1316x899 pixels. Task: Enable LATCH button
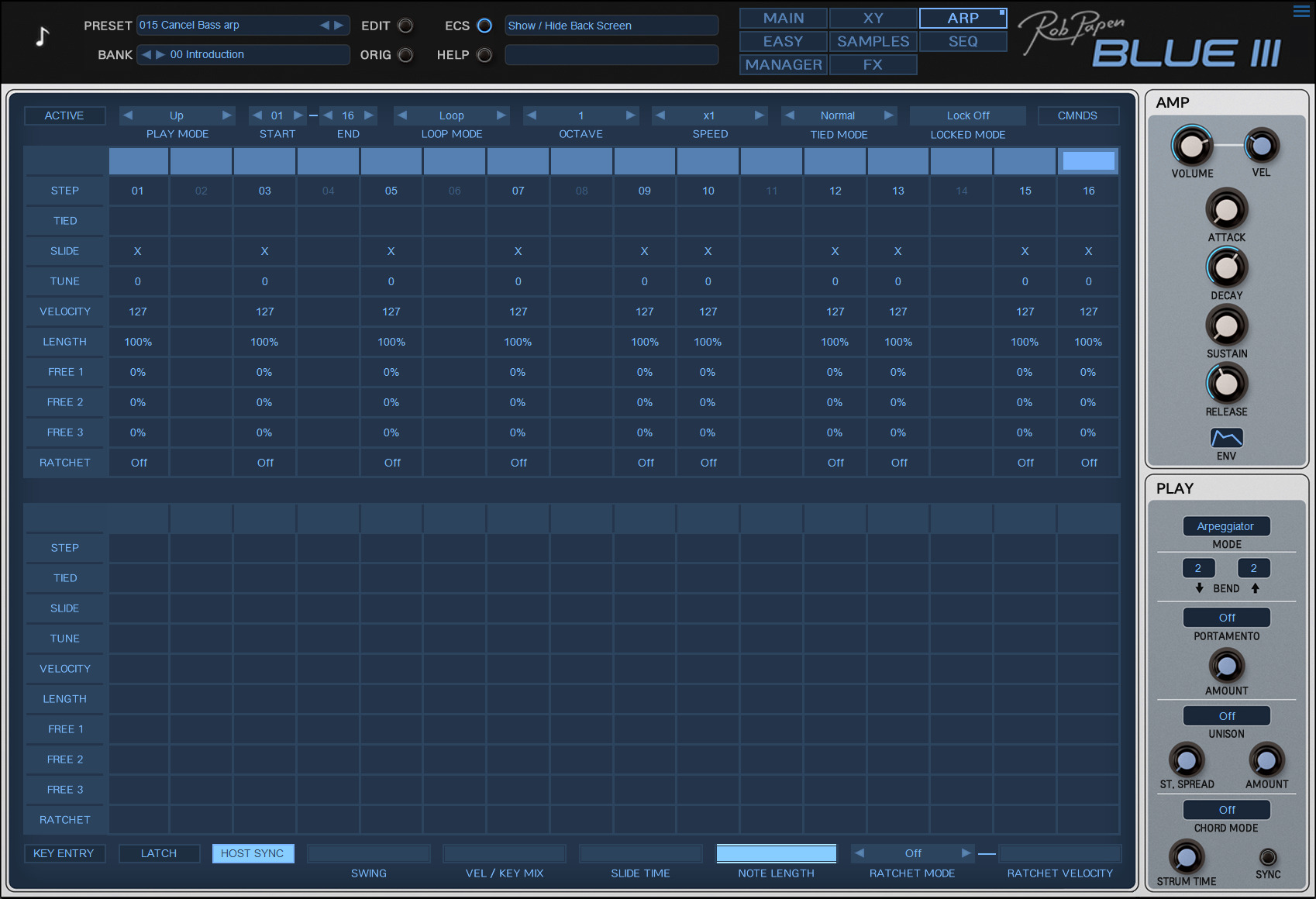(x=159, y=853)
